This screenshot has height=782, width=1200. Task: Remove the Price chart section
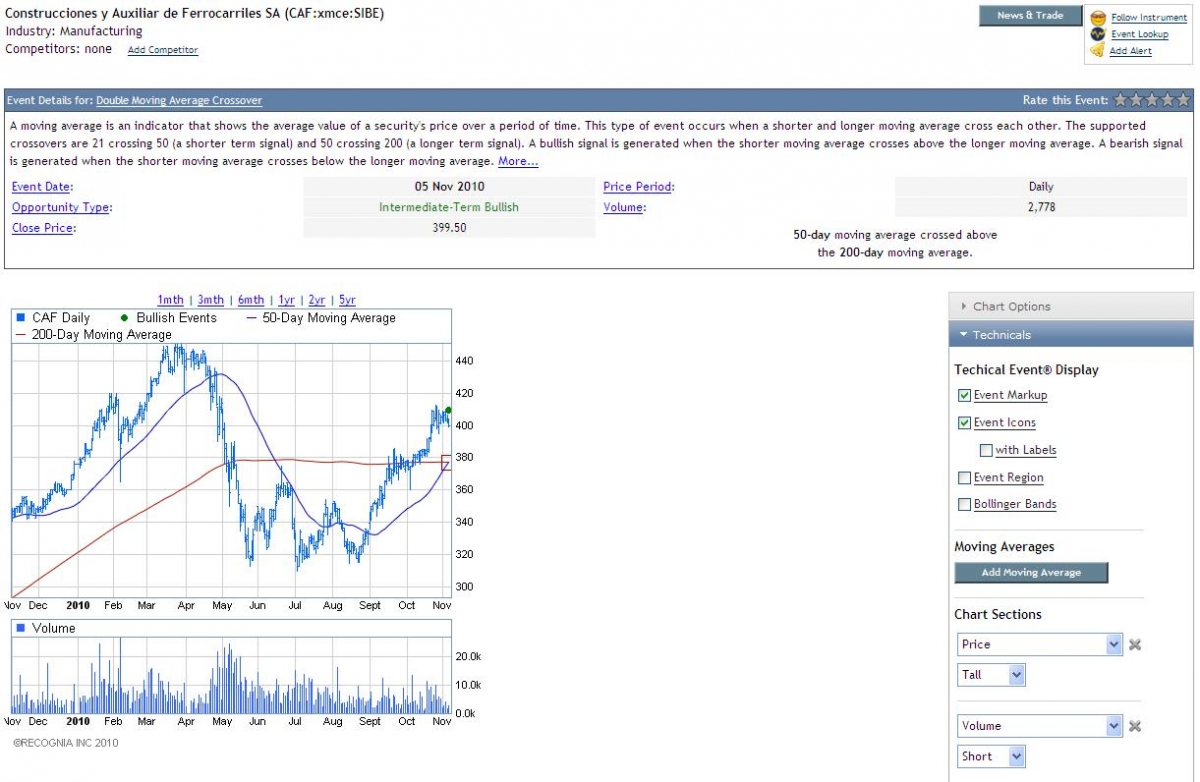[x=1135, y=645]
